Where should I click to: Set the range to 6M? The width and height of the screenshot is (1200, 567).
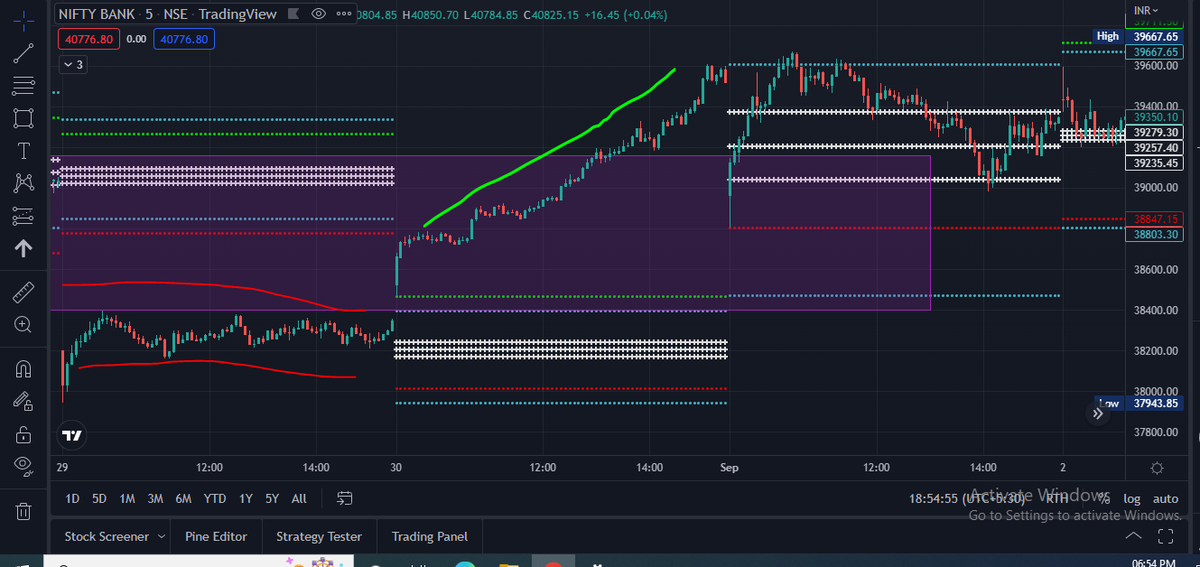pos(183,498)
